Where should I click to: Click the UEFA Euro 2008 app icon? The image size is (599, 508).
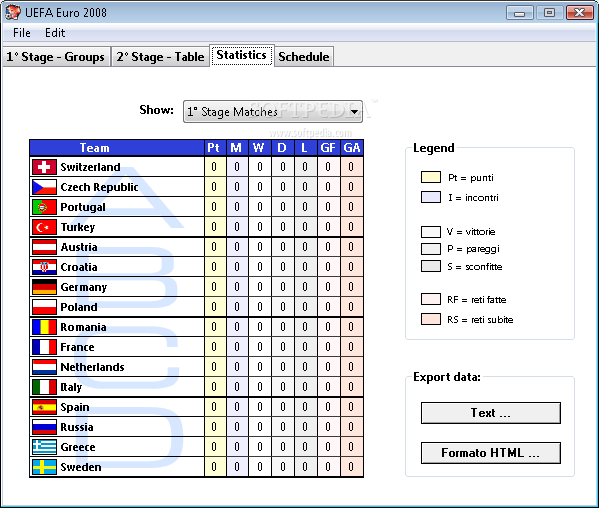(x=13, y=12)
